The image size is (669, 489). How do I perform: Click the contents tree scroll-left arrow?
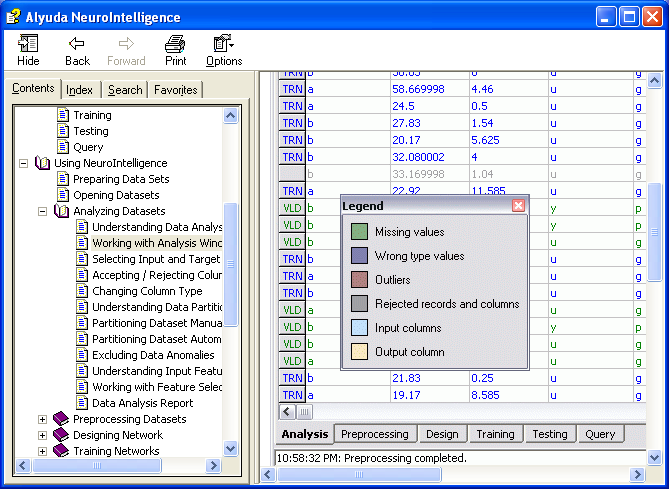point(23,465)
